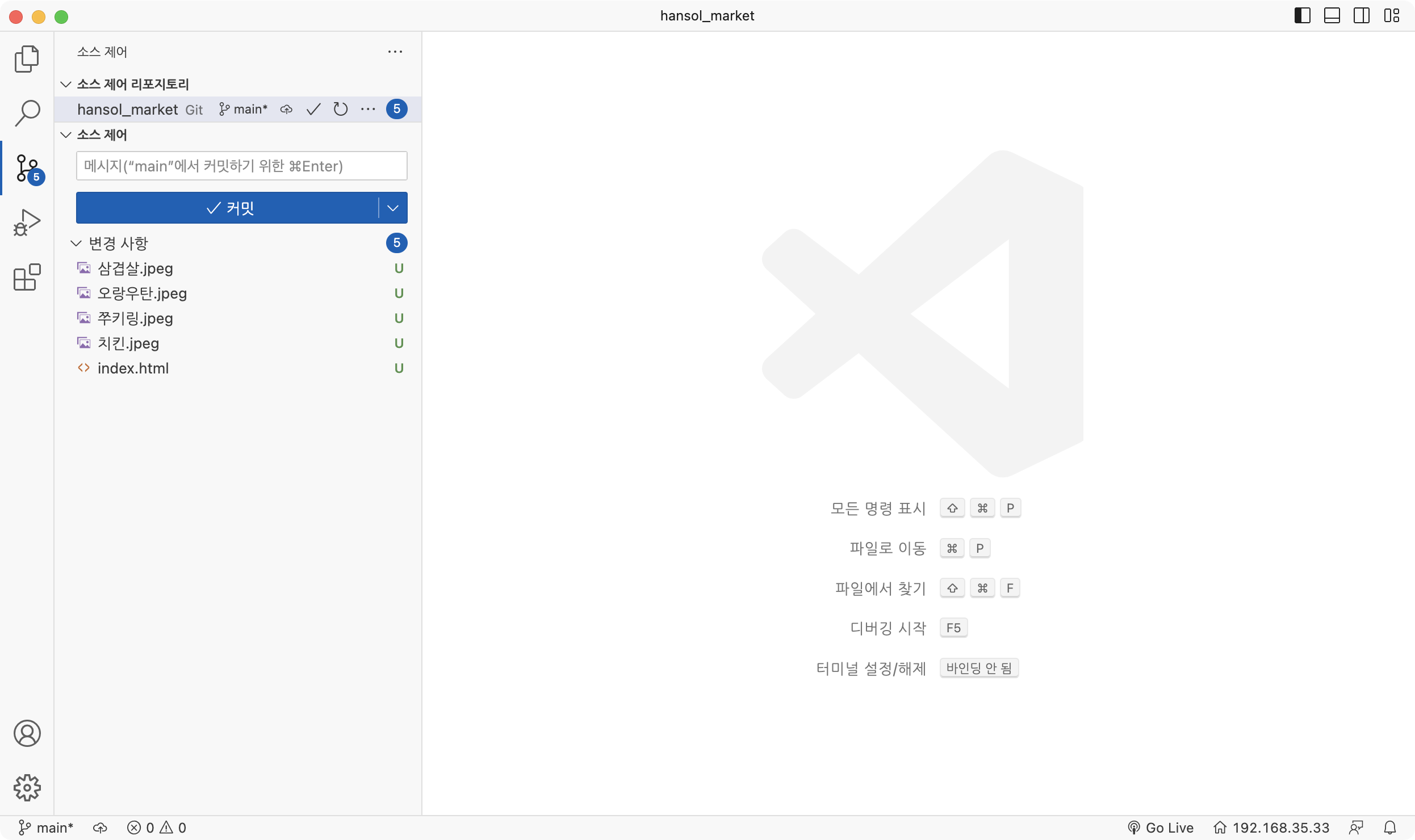This screenshot has width=1415, height=840.
Task: Click the 모든 명령 표시 shortcut text
Action: pos(878,508)
